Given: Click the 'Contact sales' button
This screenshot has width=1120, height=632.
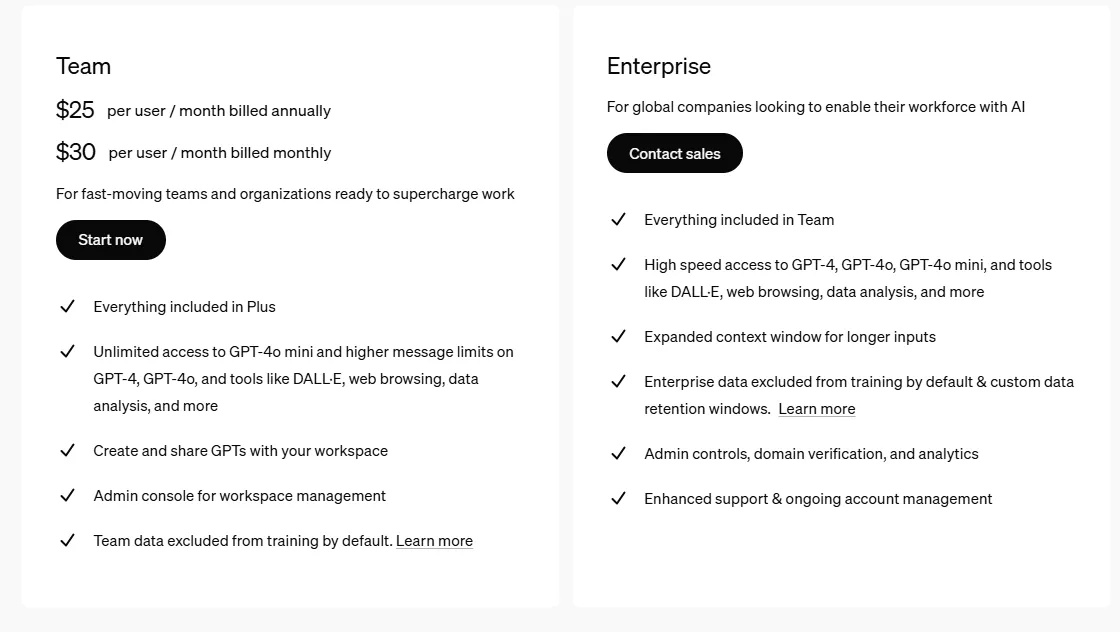Looking at the screenshot, I should click(x=674, y=153).
